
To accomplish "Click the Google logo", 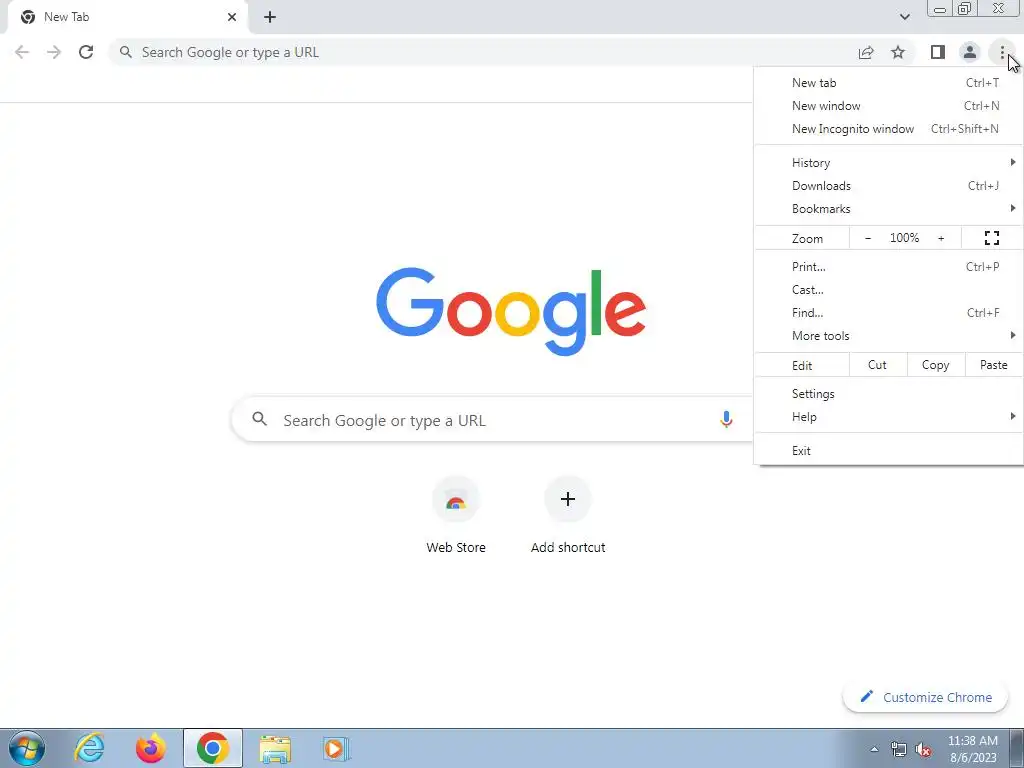I will point(511,311).
